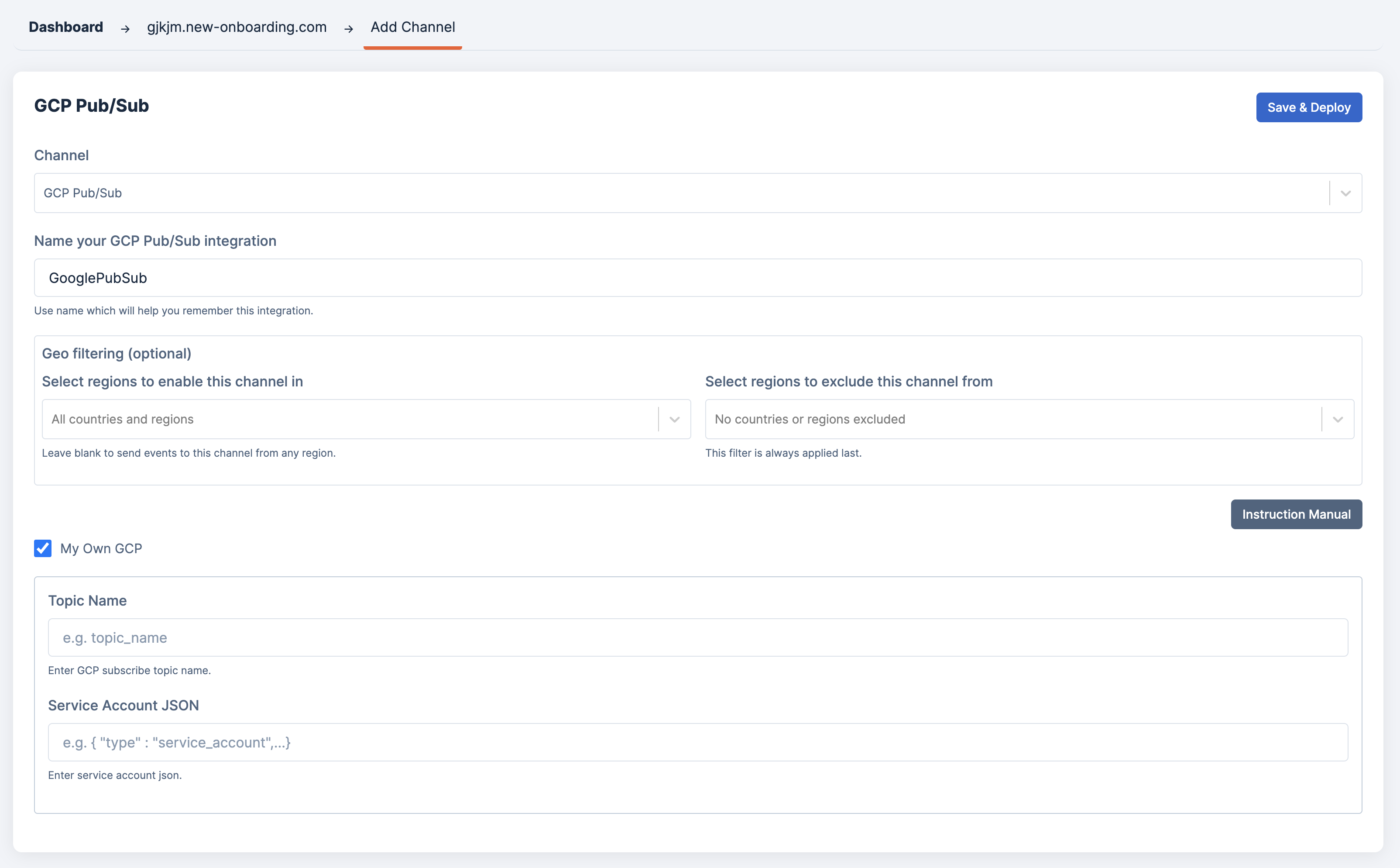Click the integration name input field
The image size is (1400, 868).
697,278
